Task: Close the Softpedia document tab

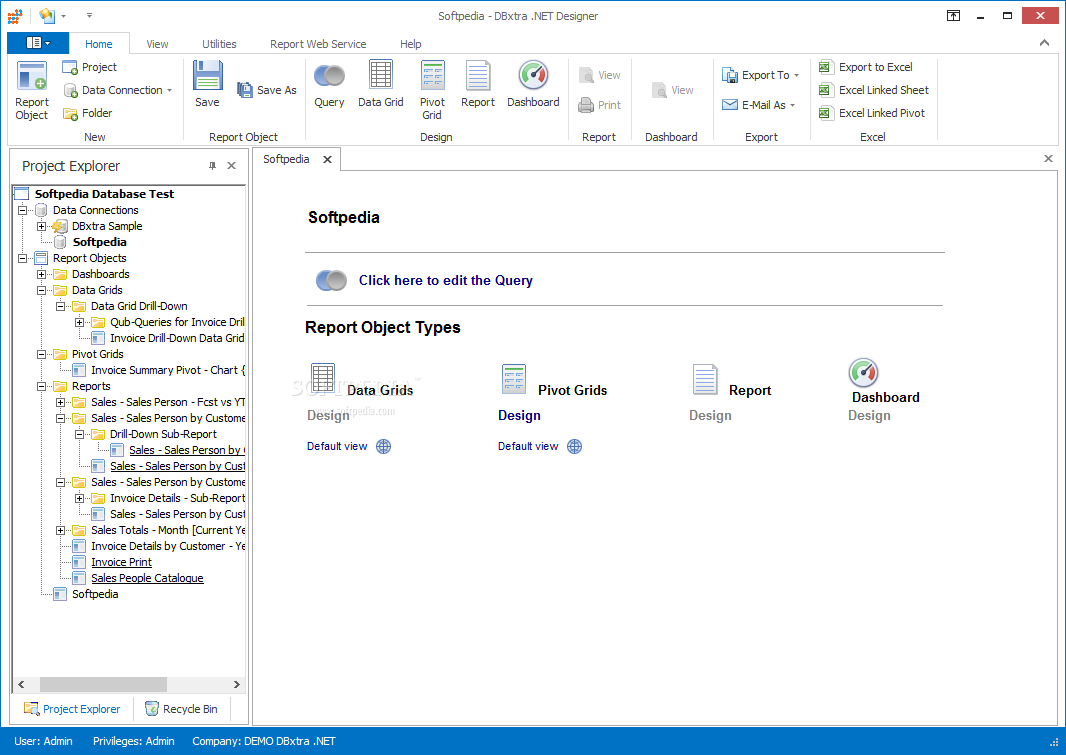Action: pyautogui.click(x=327, y=159)
